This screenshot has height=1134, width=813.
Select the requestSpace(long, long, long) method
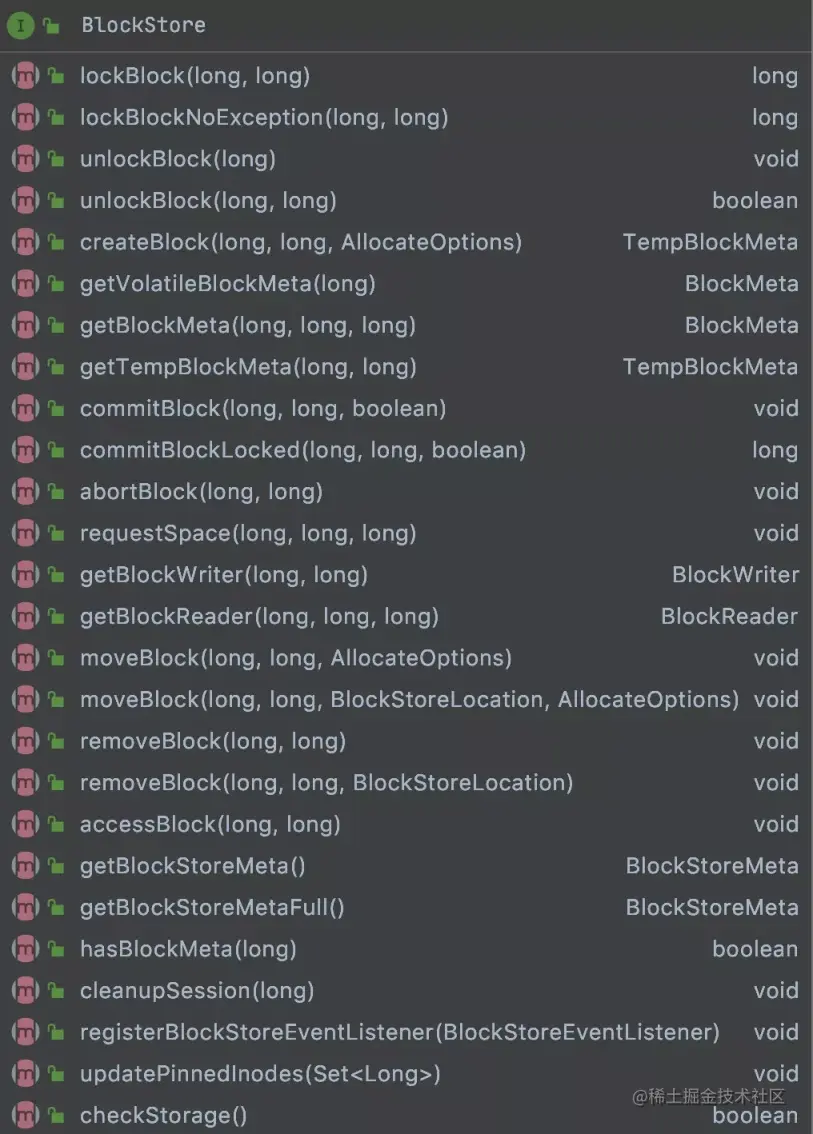(x=248, y=533)
